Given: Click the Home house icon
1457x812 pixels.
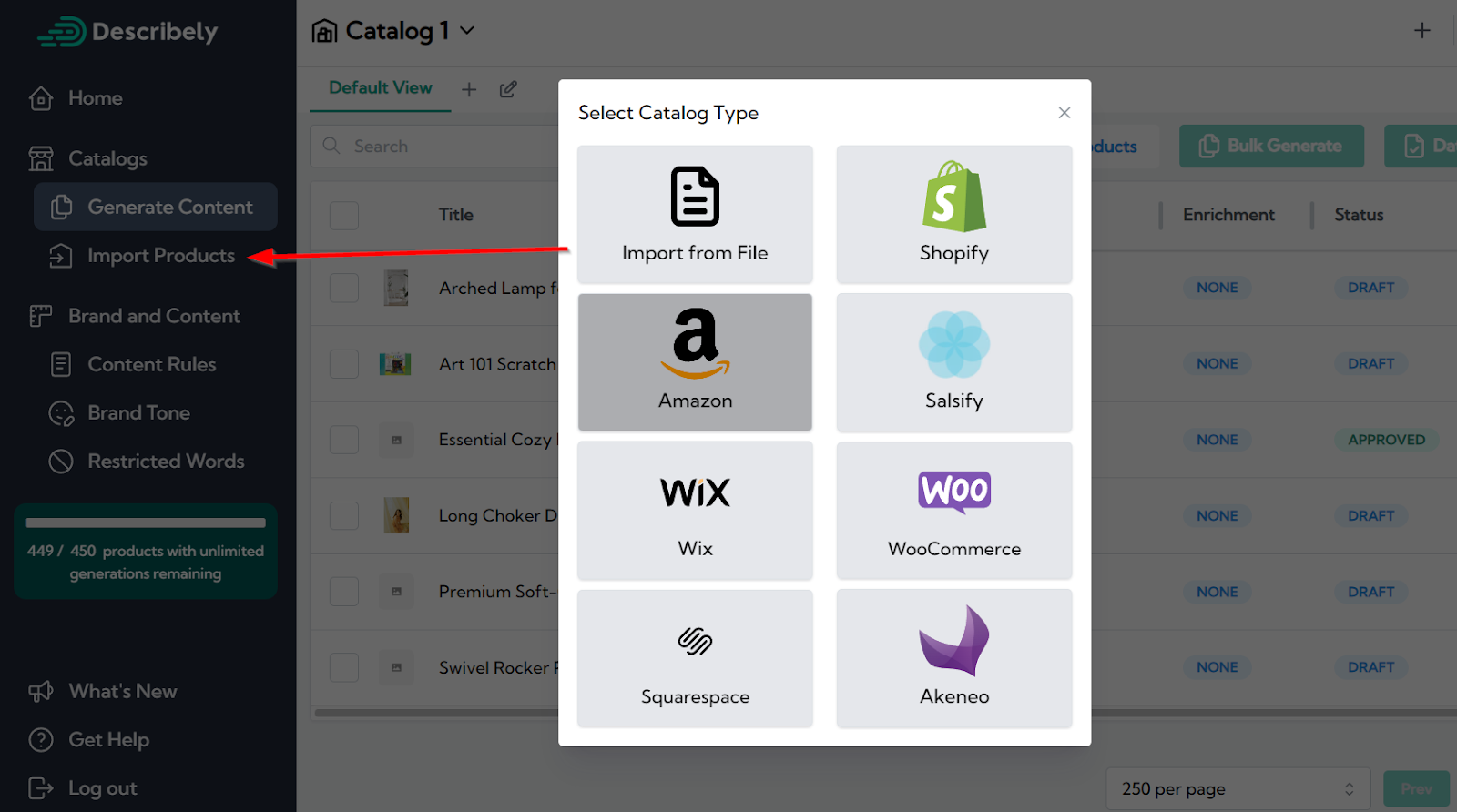Looking at the screenshot, I should [x=41, y=98].
